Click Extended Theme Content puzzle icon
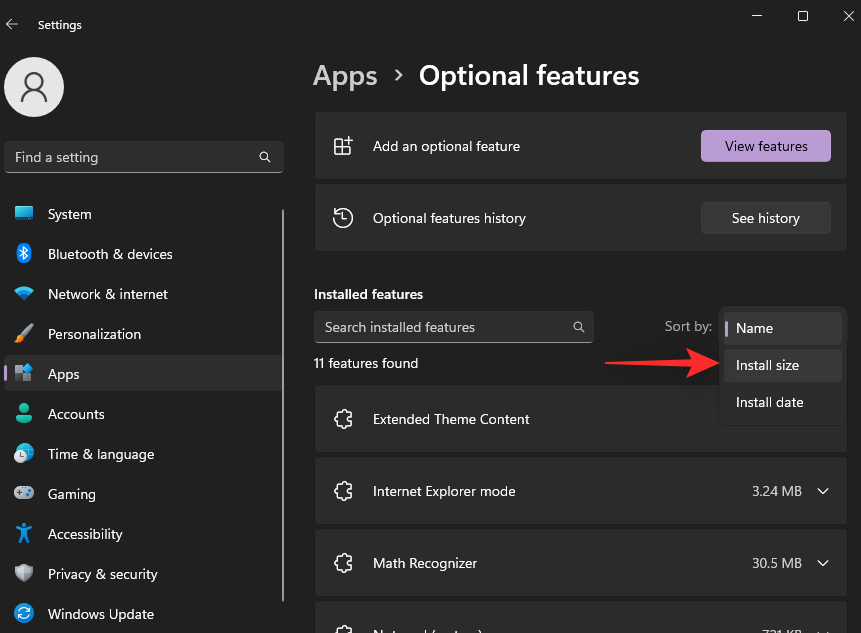Image resolution: width=861 pixels, height=633 pixels. (343, 419)
